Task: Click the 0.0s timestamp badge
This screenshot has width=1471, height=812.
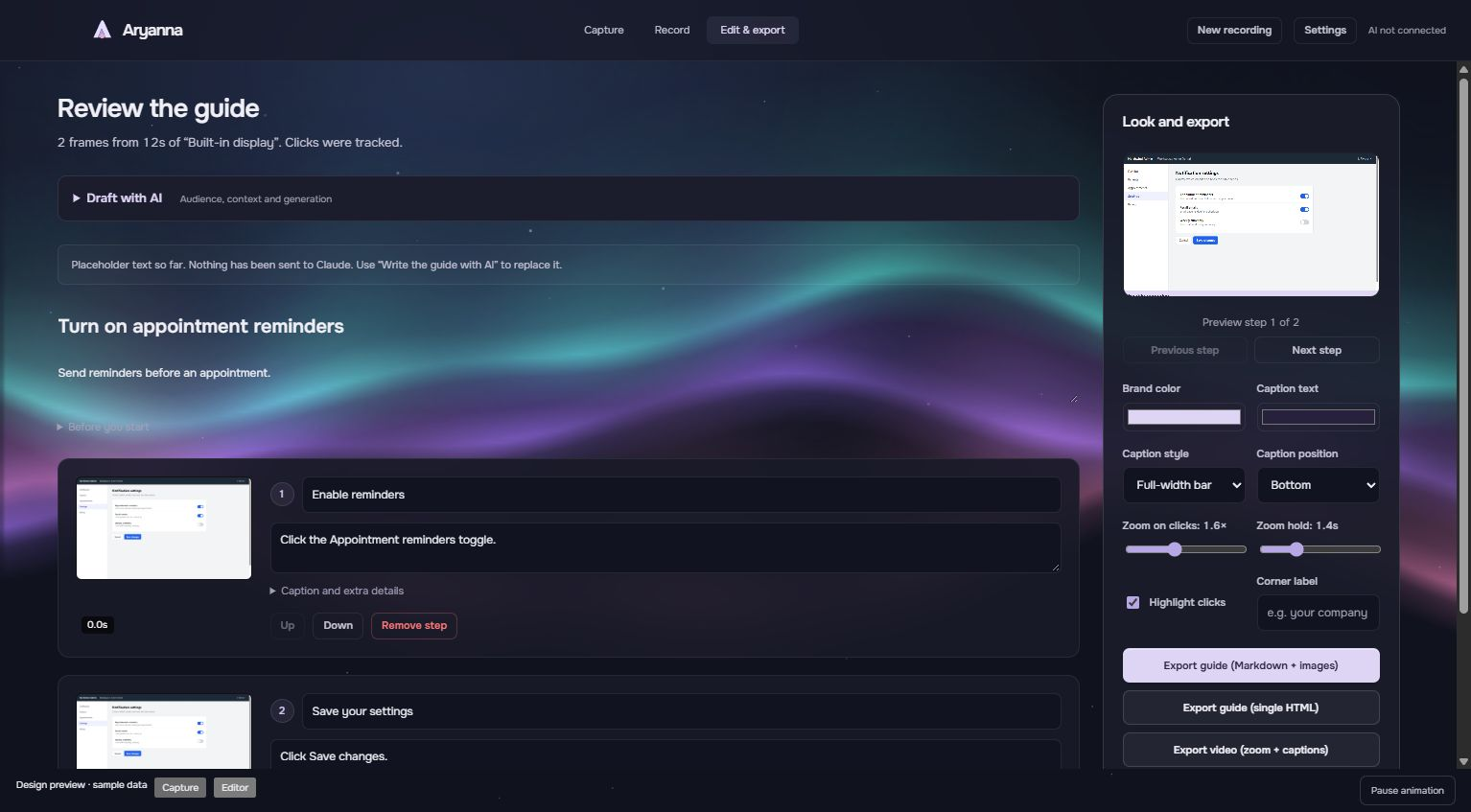Action: pyautogui.click(x=97, y=625)
